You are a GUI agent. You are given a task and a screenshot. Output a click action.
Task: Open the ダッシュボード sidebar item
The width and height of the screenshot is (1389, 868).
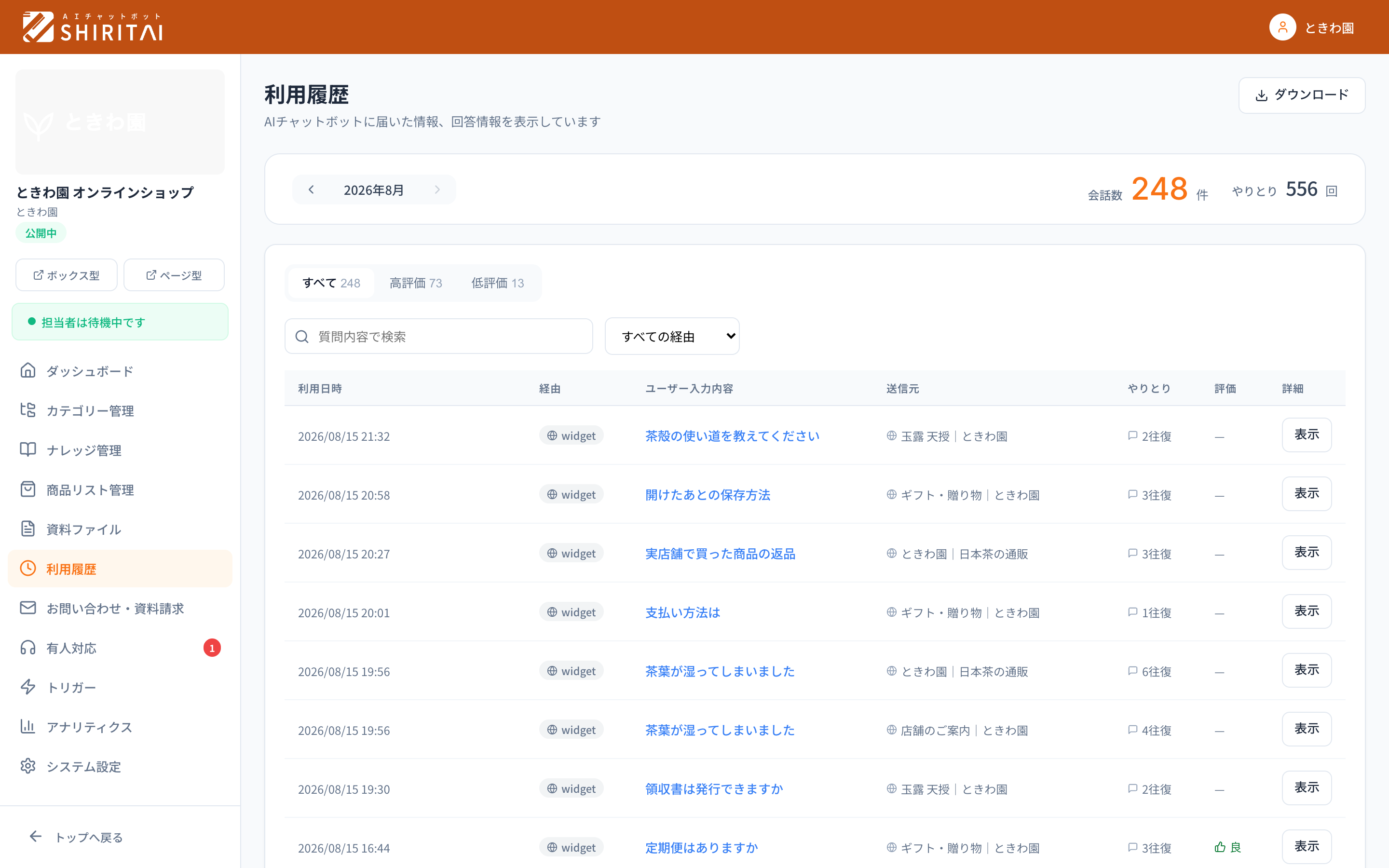[x=120, y=371]
